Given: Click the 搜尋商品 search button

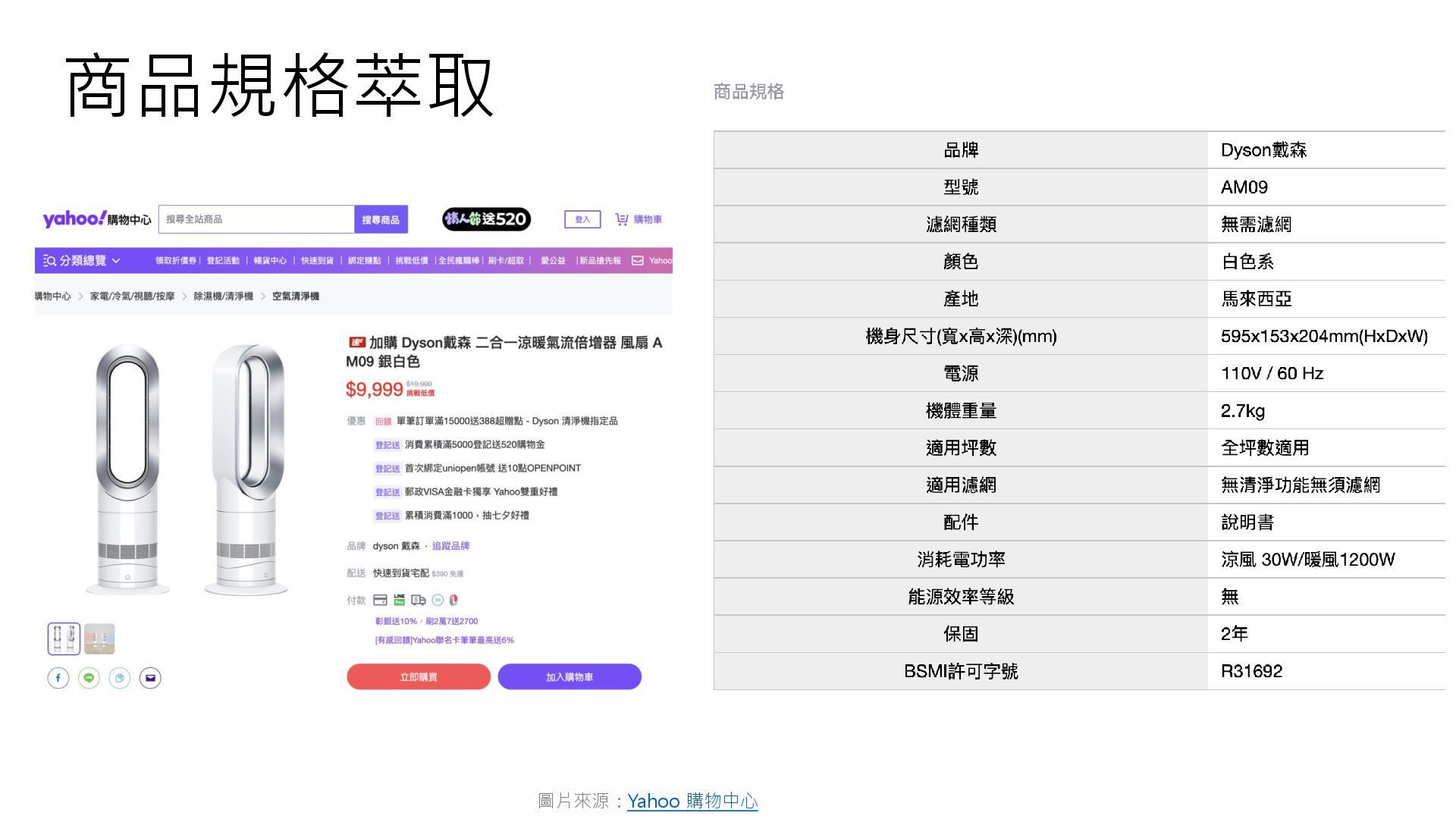Looking at the screenshot, I should [381, 220].
